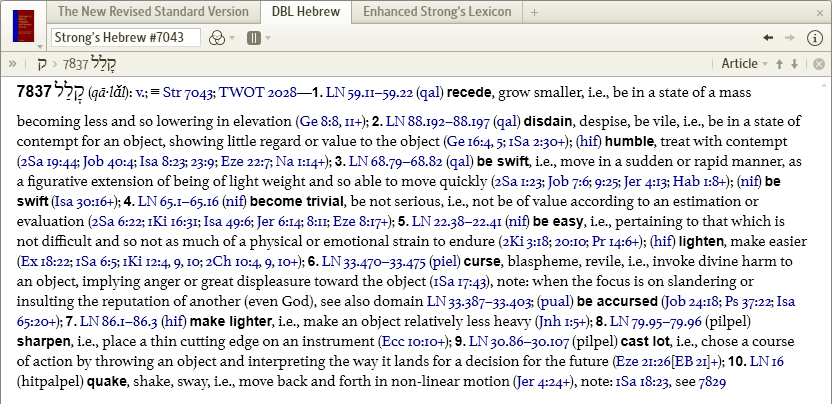The height and width of the screenshot is (404, 832).
Task: Open the Isa 30:16+ reference
Action: pyautogui.click(x=85, y=201)
